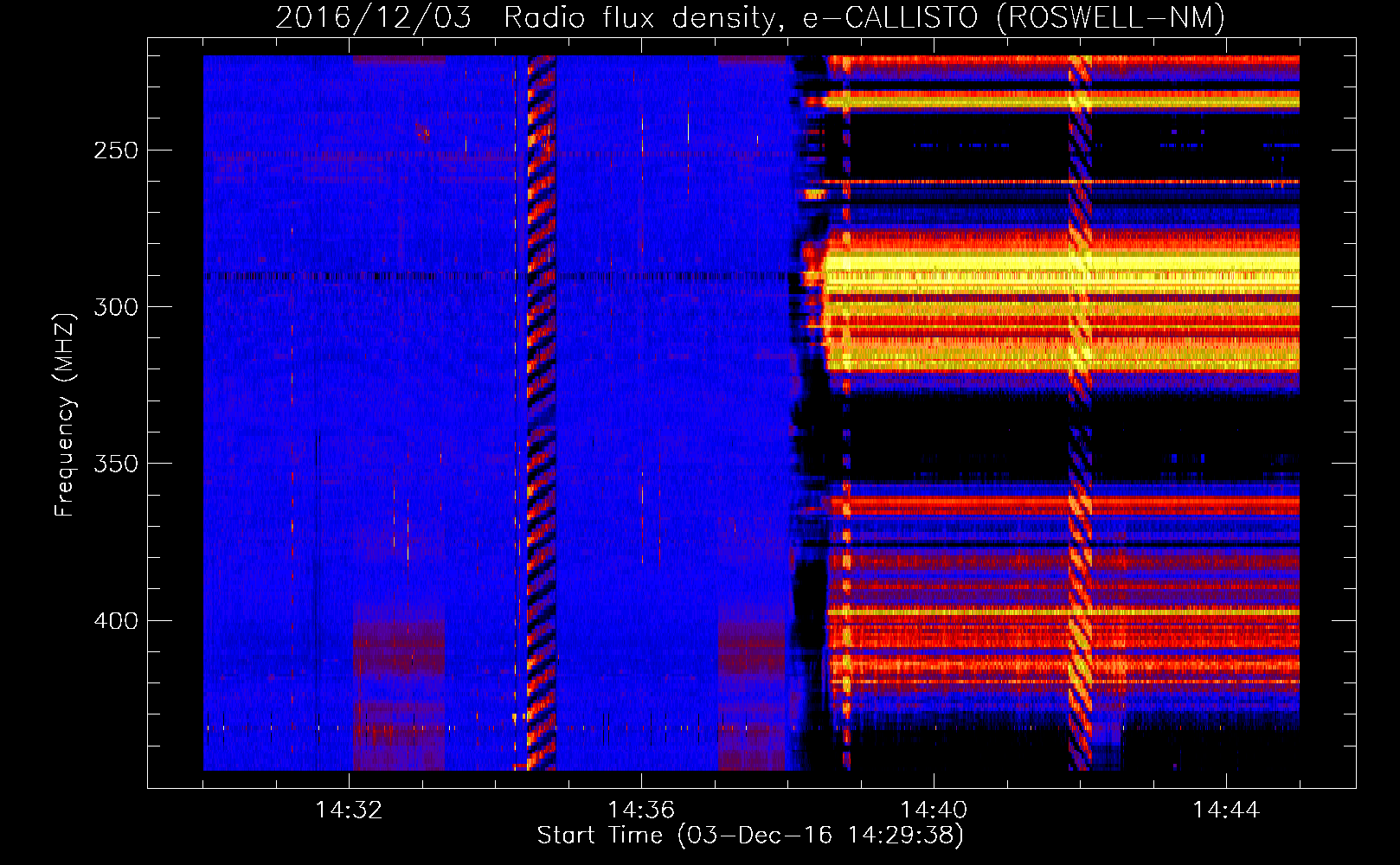Screen dimensions: 1400x865
Task: Click the 400 frequency tick label
Action: (x=116, y=621)
